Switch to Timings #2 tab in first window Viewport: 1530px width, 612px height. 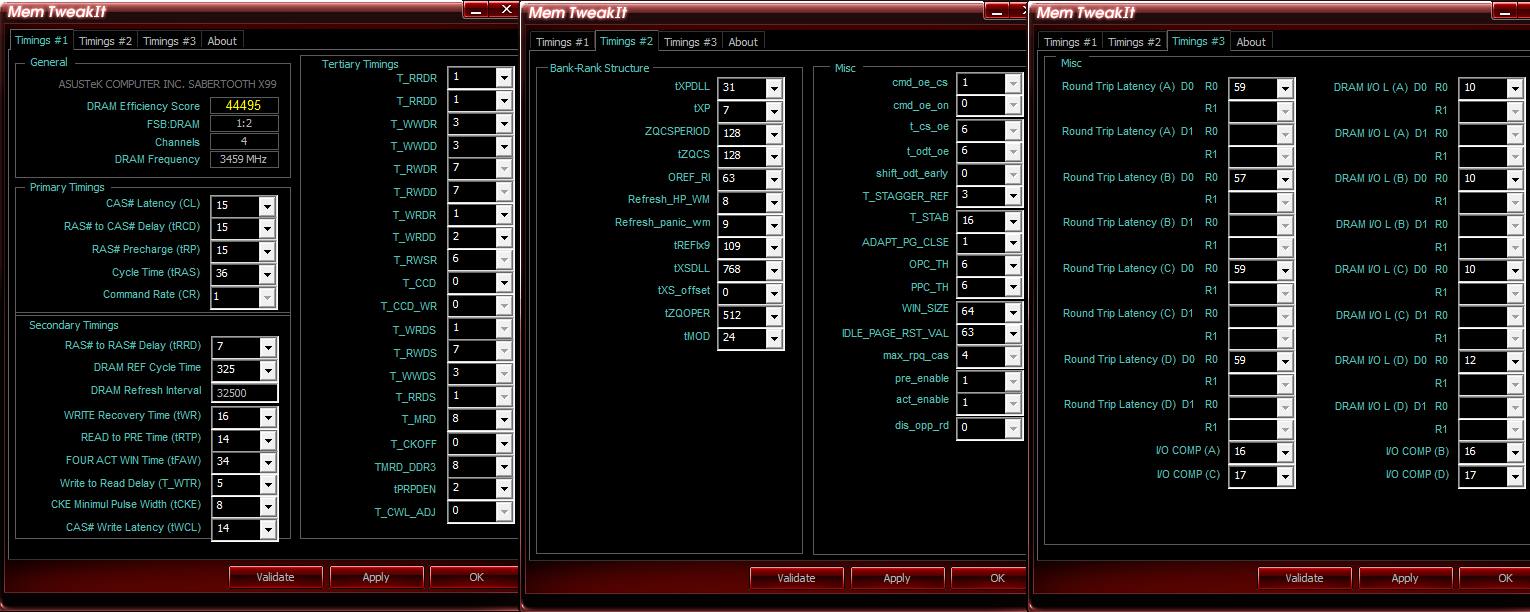point(105,41)
